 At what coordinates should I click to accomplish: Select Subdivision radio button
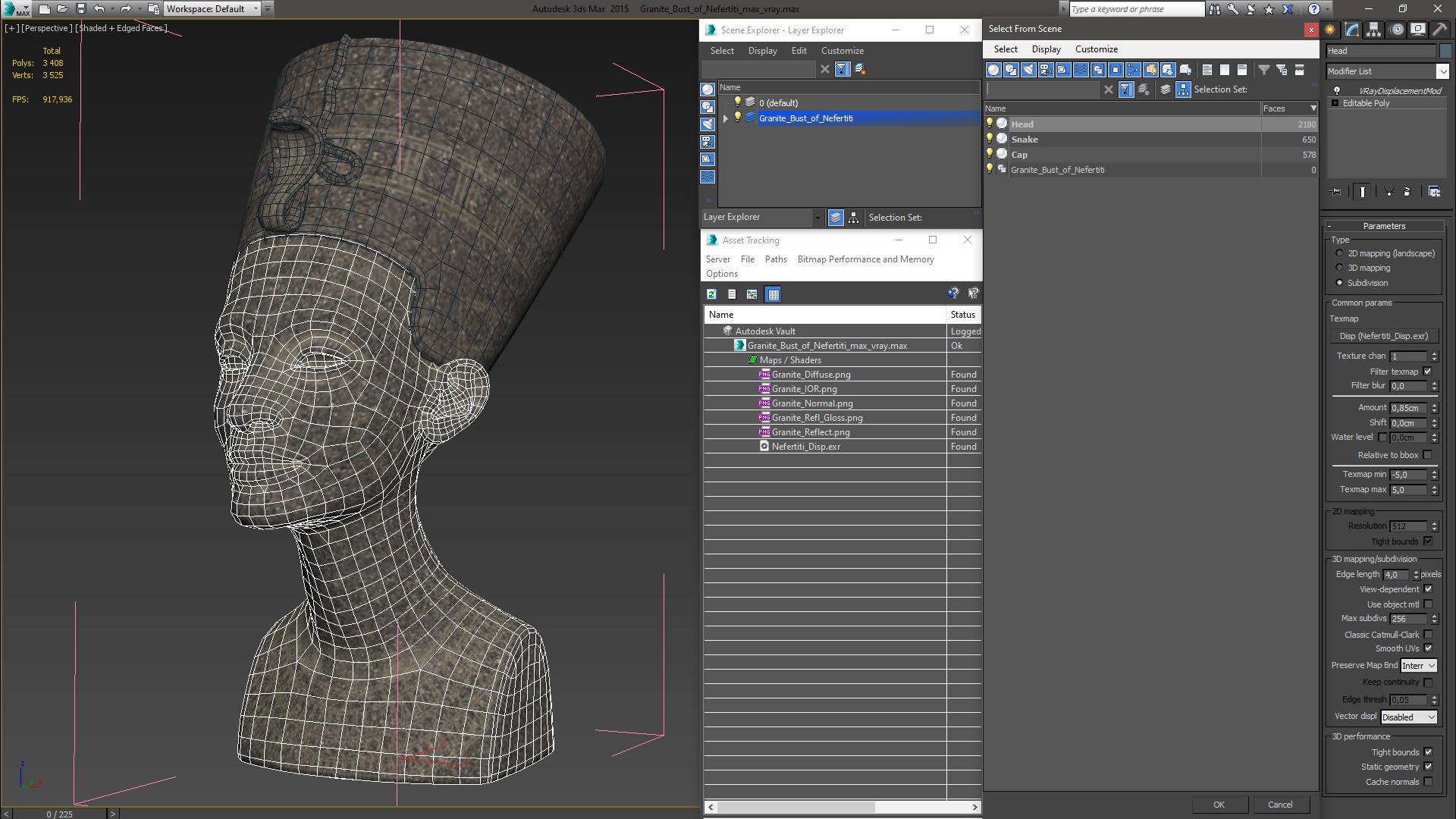coord(1339,283)
